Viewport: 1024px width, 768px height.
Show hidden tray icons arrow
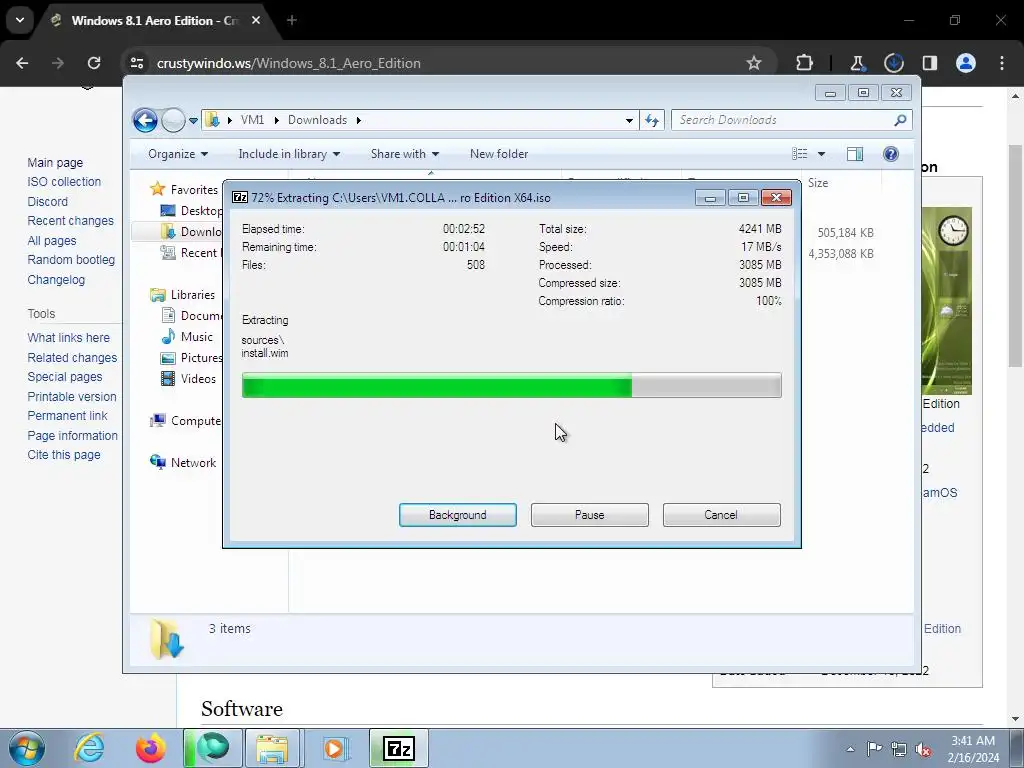(850, 749)
